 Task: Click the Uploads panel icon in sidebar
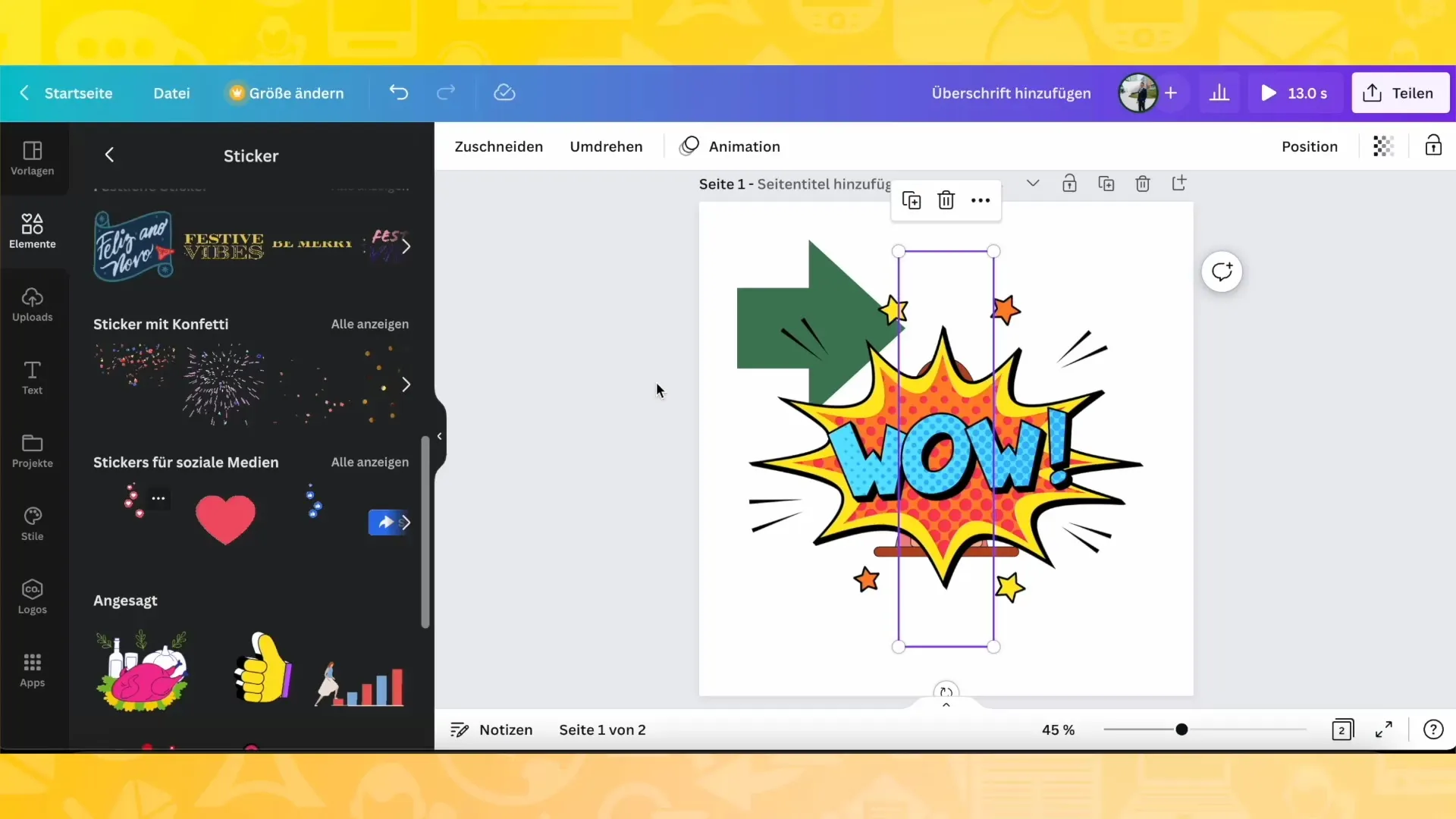pos(32,305)
